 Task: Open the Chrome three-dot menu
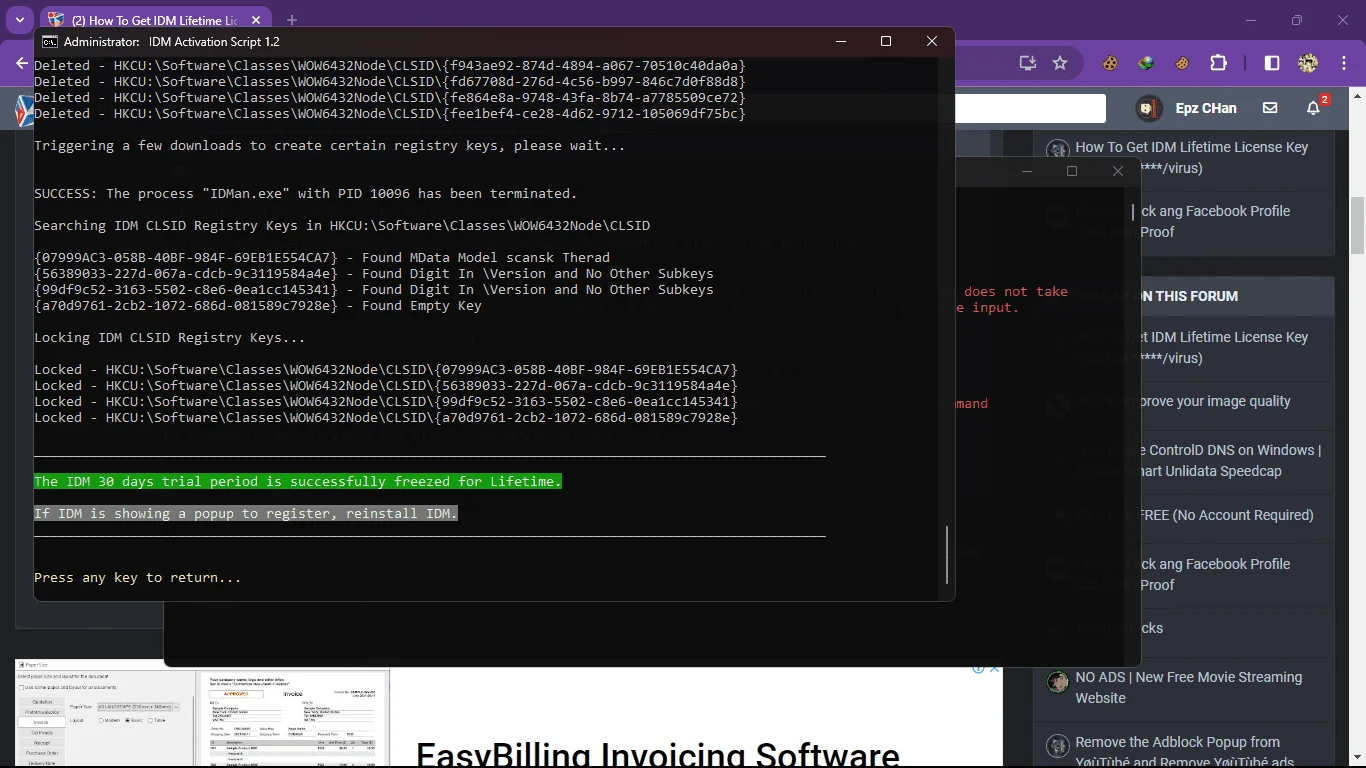(x=1343, y=63)
